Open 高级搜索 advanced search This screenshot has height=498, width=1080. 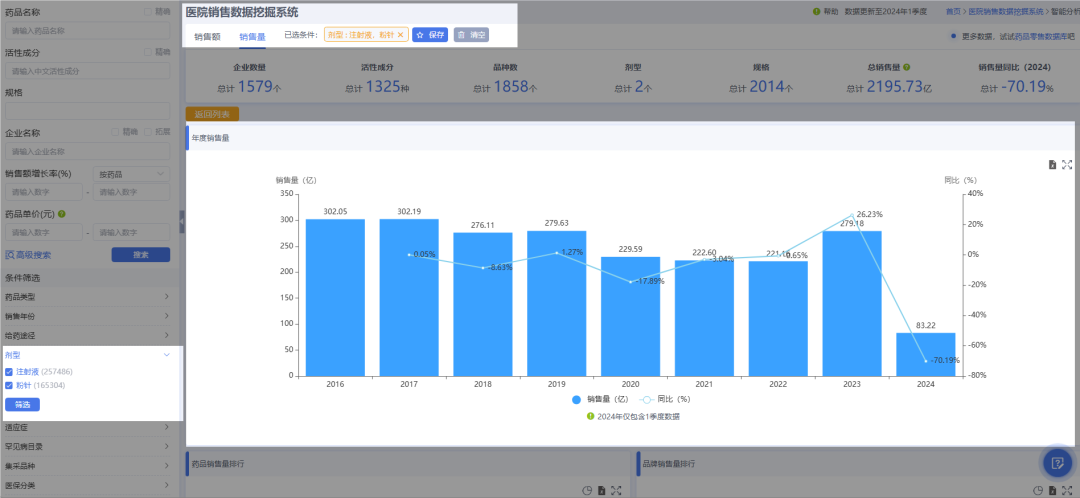(28, 255)
